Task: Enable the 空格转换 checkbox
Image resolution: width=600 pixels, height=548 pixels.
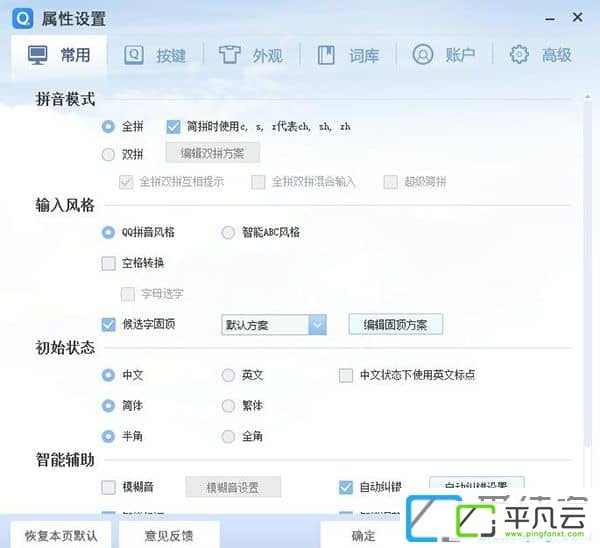Action: point(109,263)
